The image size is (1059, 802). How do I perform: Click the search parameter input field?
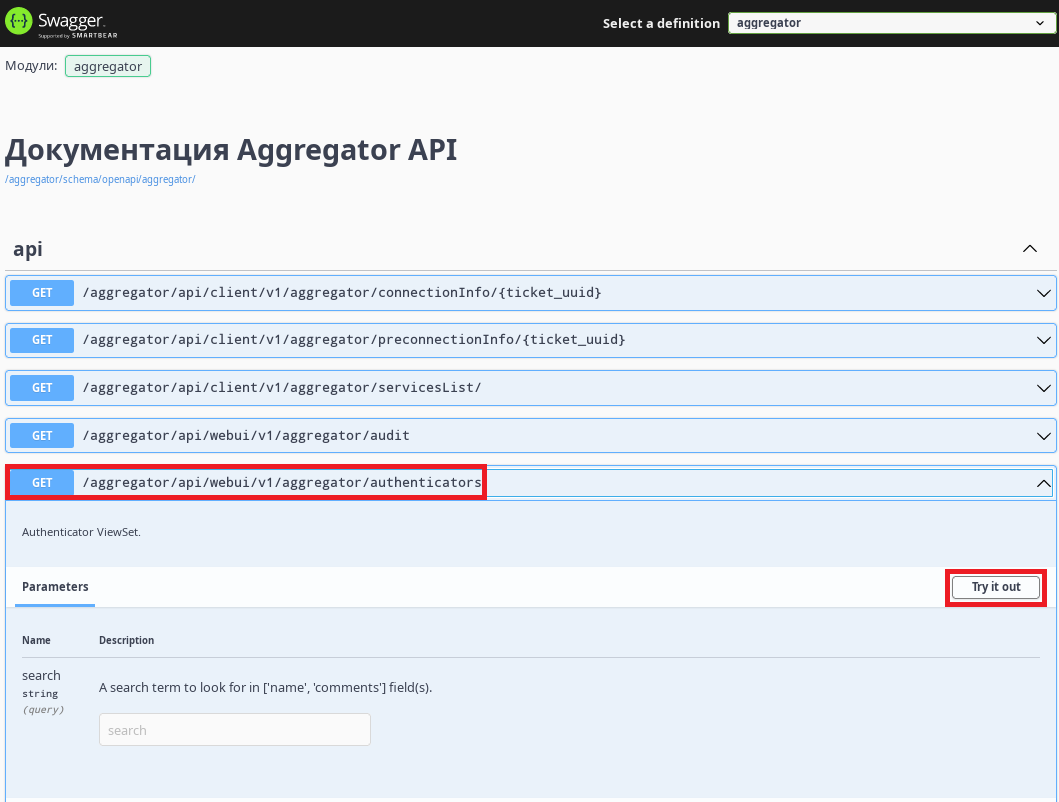(235, 730)
